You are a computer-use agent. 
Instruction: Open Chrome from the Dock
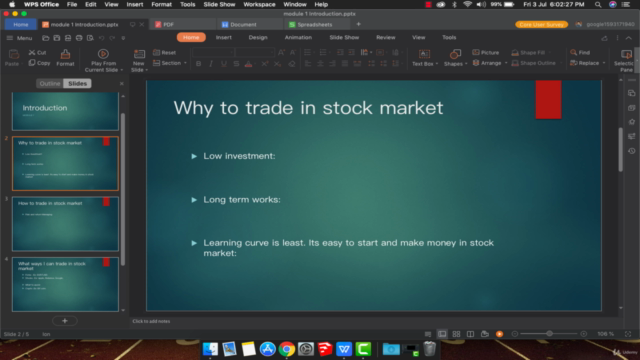point(287,349)
